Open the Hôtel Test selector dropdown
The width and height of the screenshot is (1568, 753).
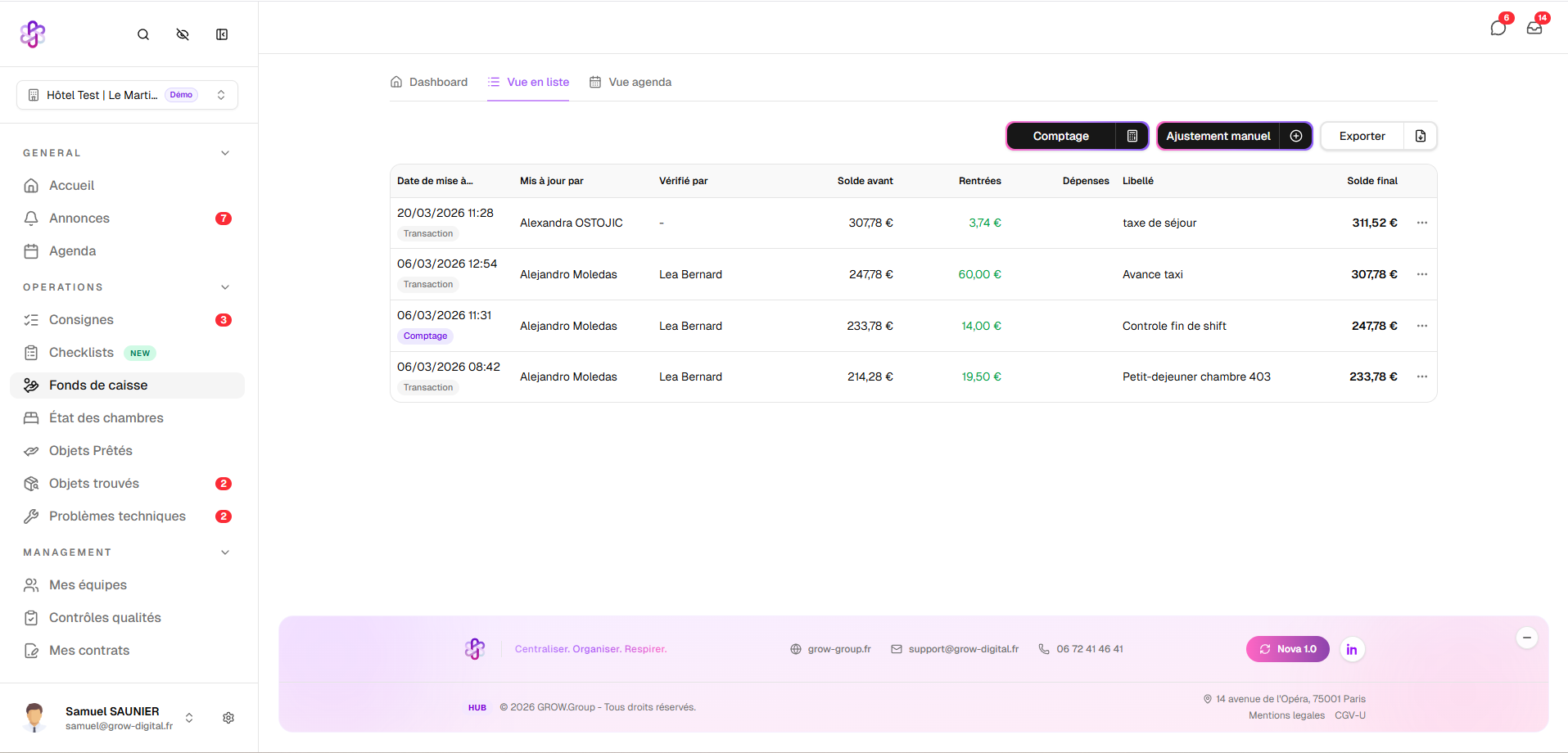point(127,95)
